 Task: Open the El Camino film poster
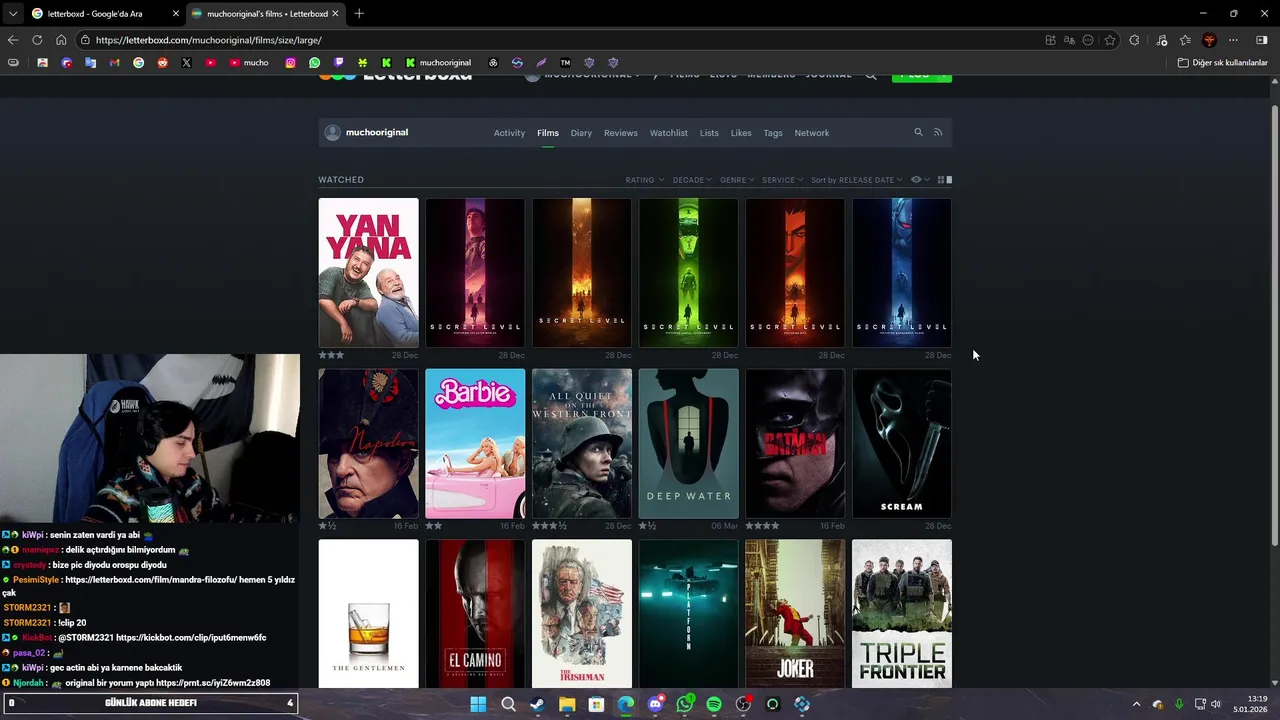click(x=475, y=614)
